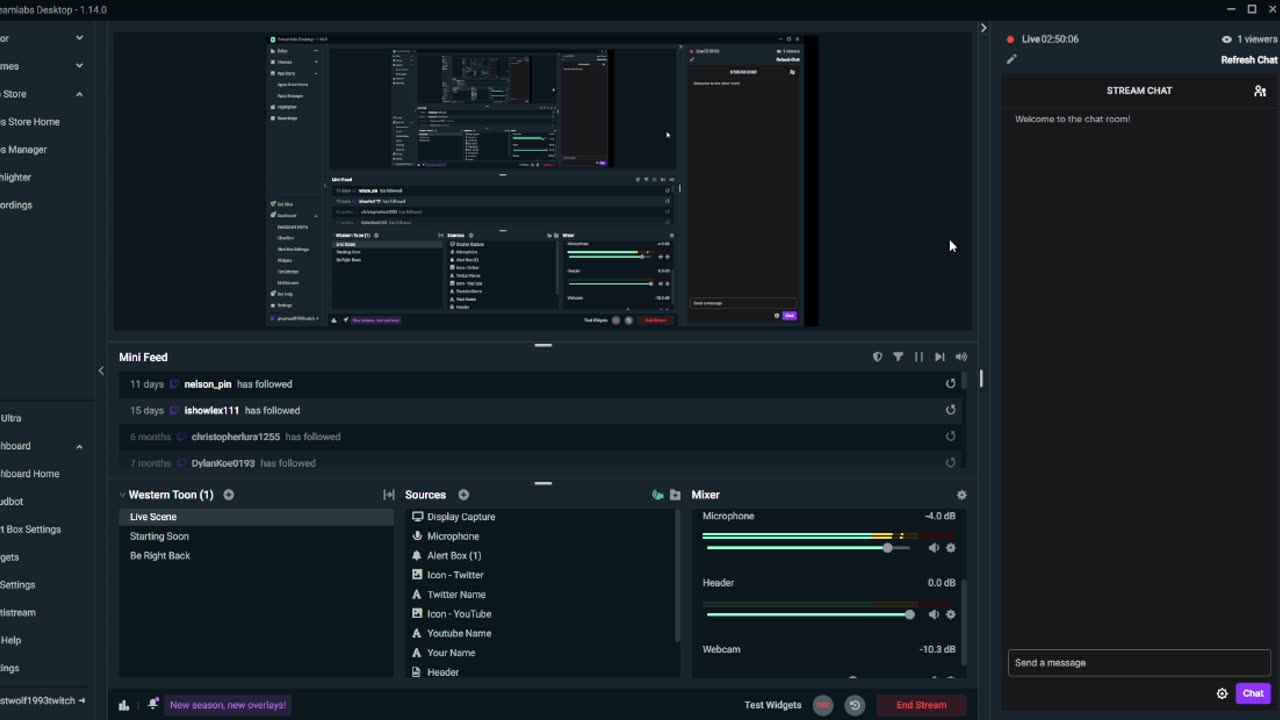Screen dimensions: 1280x720
Task: Click the Send a message field
Action: 1140,662
